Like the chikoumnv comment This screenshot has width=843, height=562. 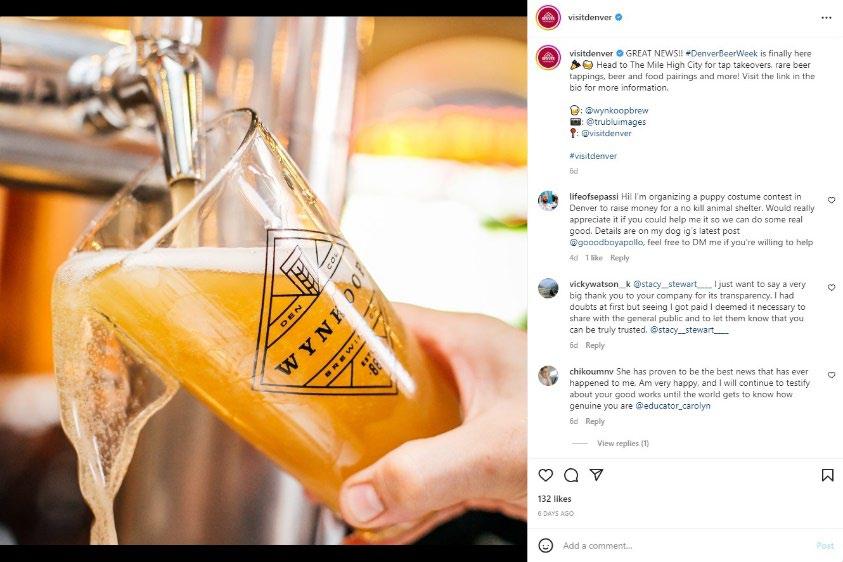831,375
